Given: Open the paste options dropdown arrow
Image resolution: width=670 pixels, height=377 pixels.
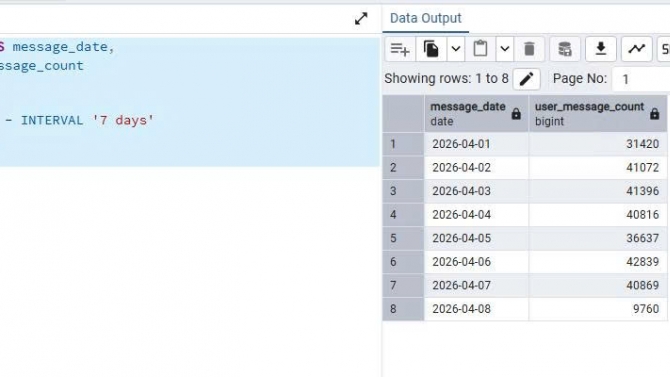Looking at the screenshot, I should pyautogui.click(x=505, y=49).
